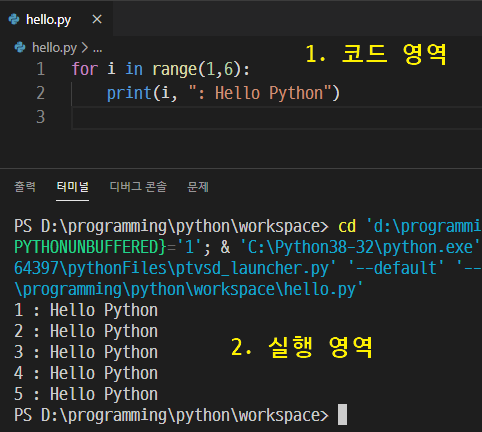This screenshot has width=482, height=432.
Task: Click the final terminal prompt cursor block
Action: click(x=342, y=415)
